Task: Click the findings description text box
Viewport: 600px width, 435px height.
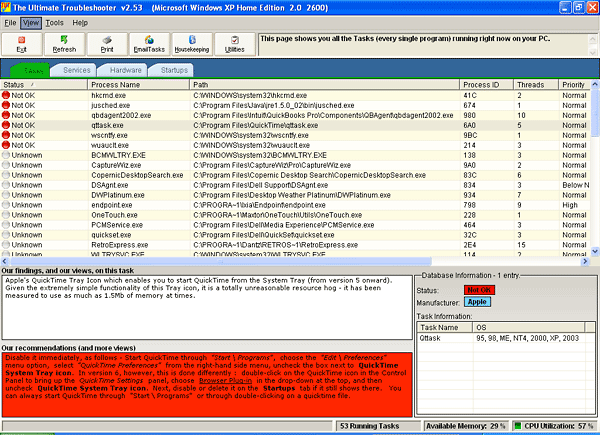Action: pos(207,307)
